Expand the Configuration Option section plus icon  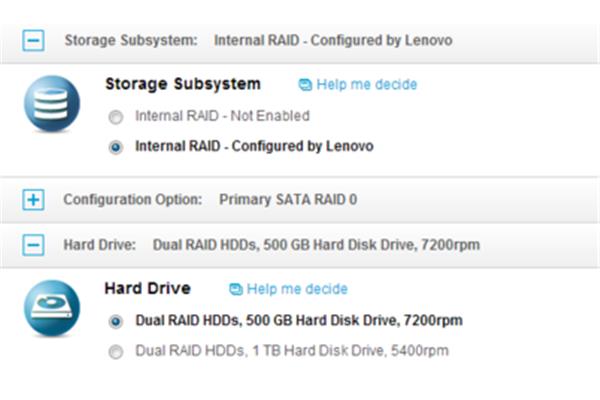click(x=33, y=199)
